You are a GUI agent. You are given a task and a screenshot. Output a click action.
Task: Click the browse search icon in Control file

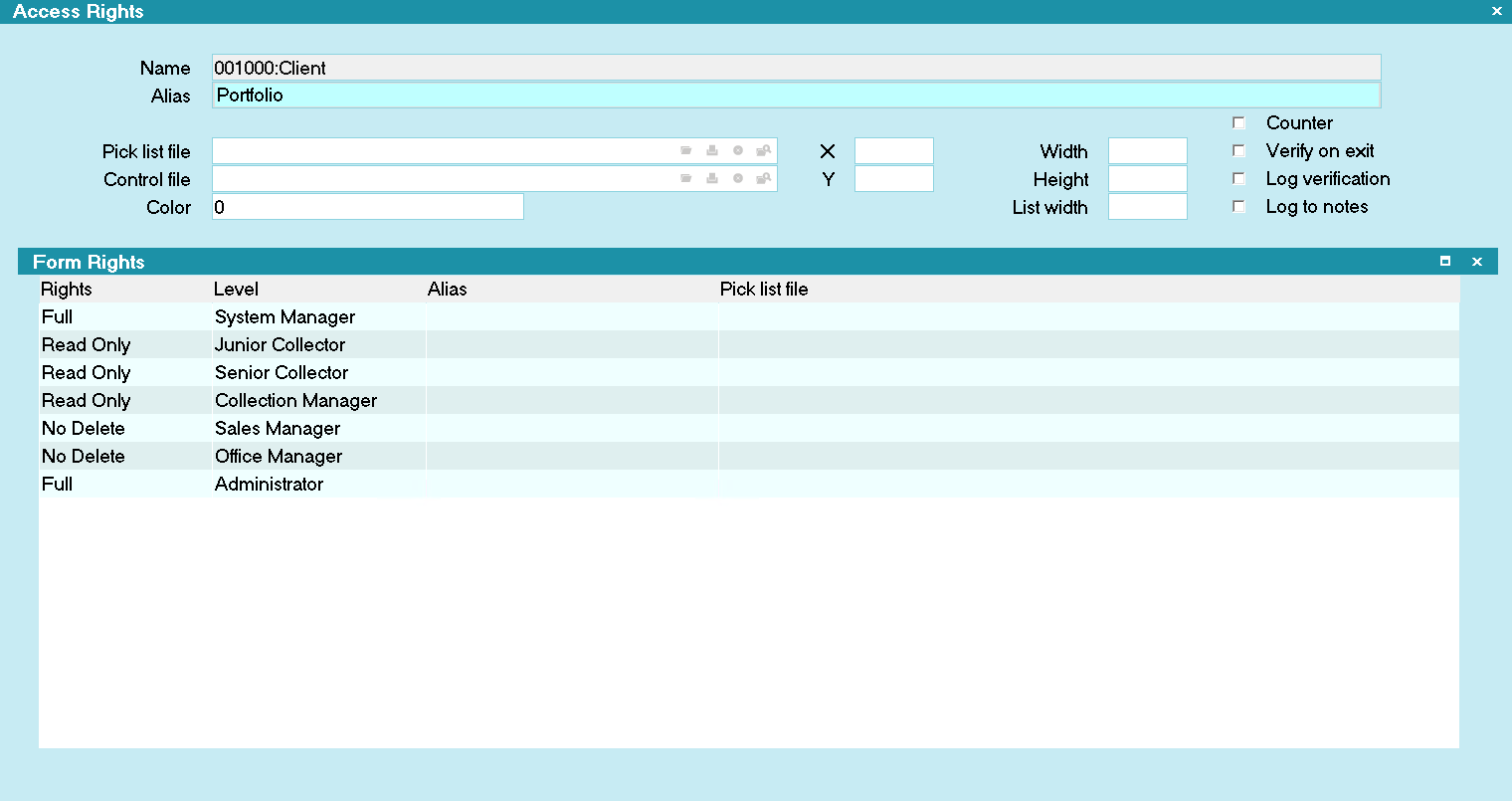pyautogui.click(x=763, y=179)
